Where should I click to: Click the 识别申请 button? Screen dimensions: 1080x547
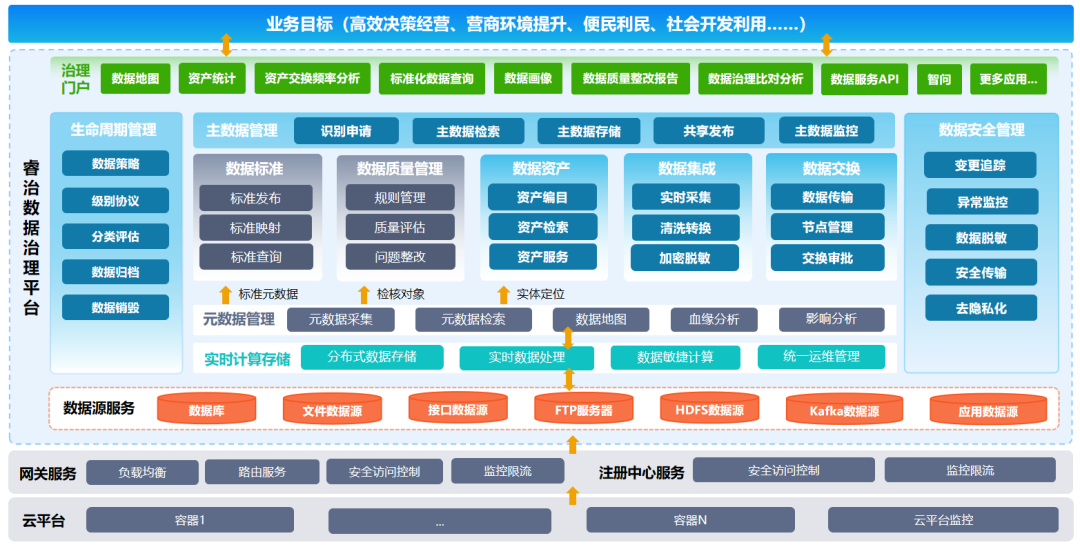[x=346, y=131]
